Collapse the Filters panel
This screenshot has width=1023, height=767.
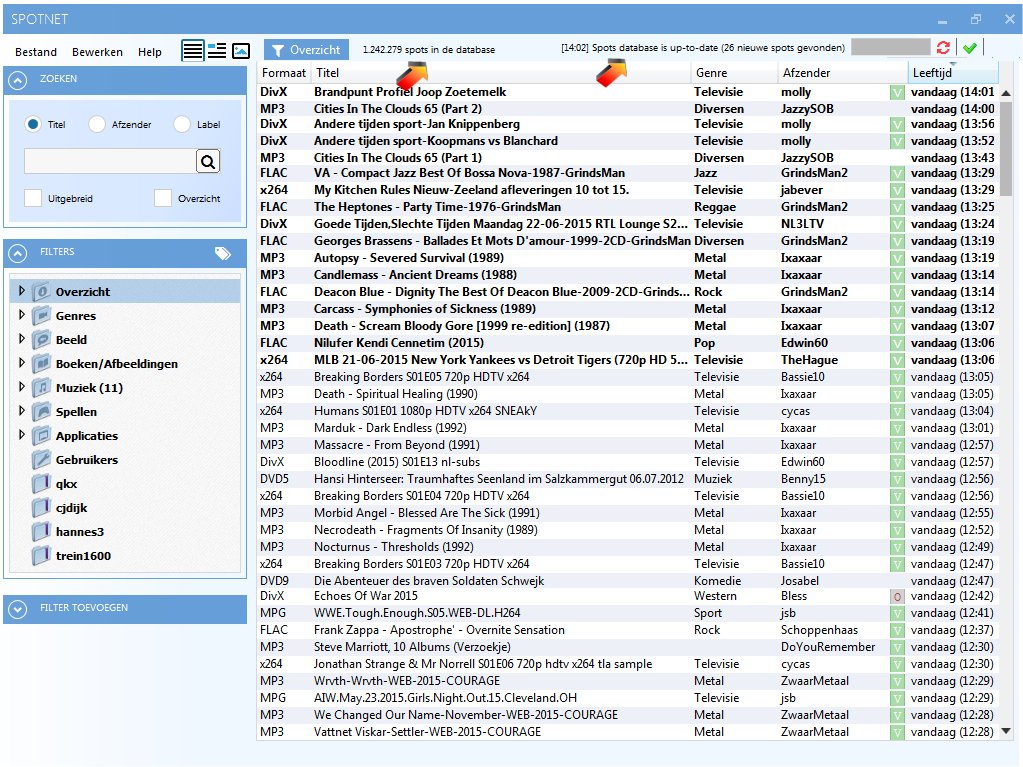pyautogui.click(x=18, y=253)
